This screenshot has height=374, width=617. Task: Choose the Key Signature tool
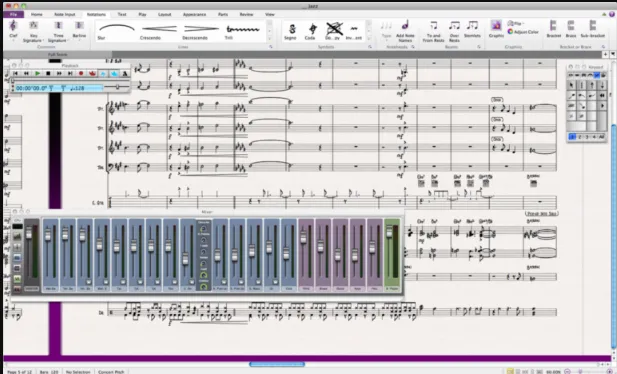(x=33, y=31)
